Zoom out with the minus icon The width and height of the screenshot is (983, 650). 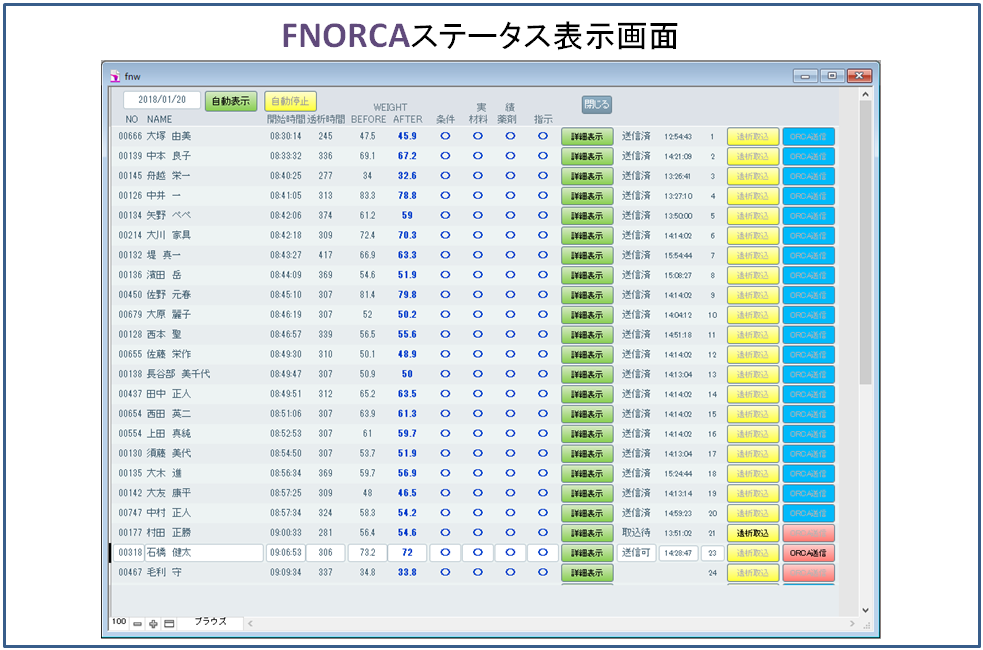tap(137, 624)
